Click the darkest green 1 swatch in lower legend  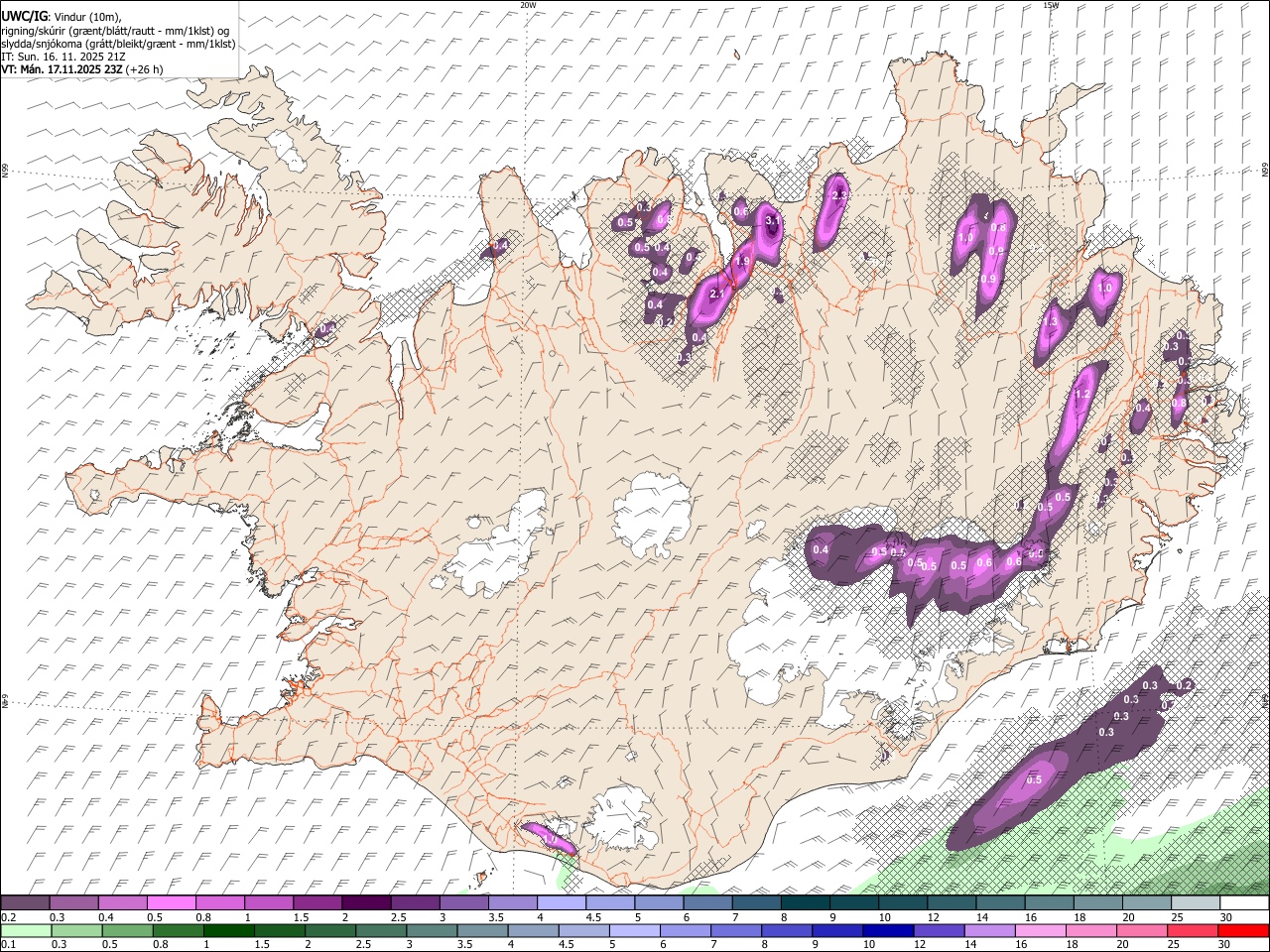(x=229, y=931)
